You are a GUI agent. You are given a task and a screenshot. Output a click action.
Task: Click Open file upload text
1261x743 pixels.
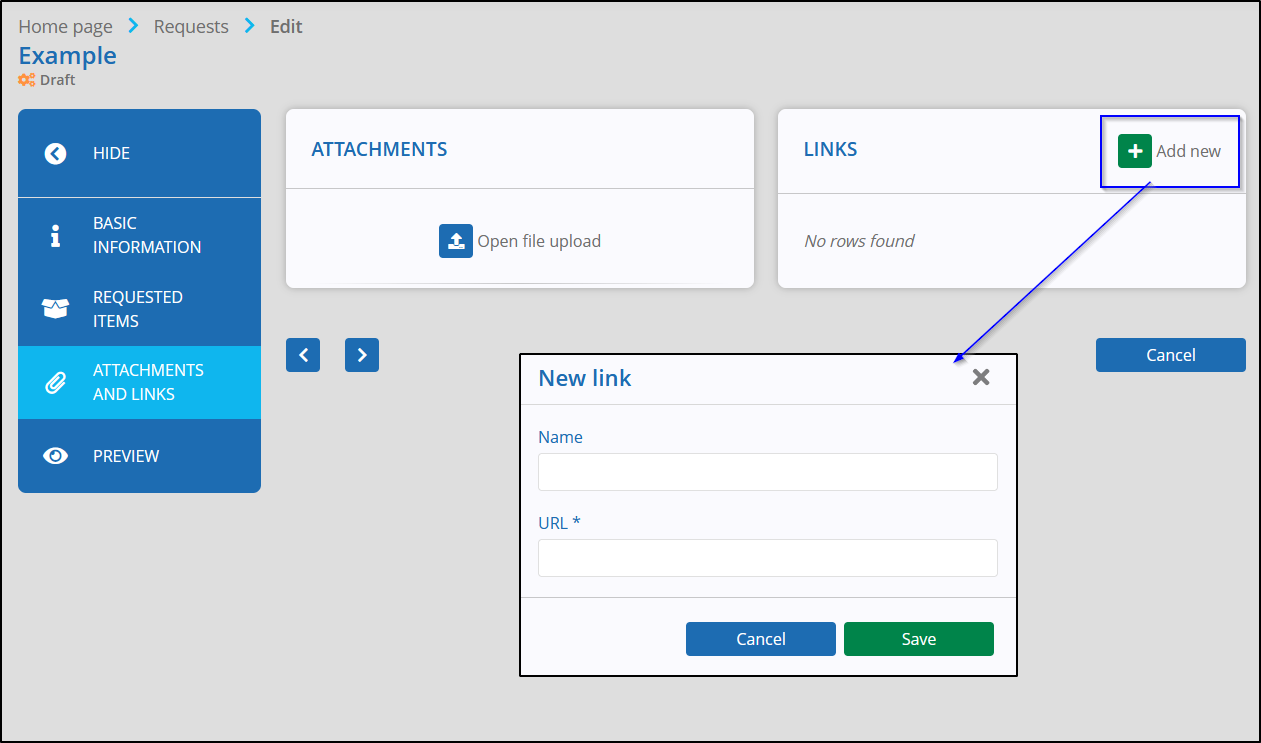[x=539, y=241]
